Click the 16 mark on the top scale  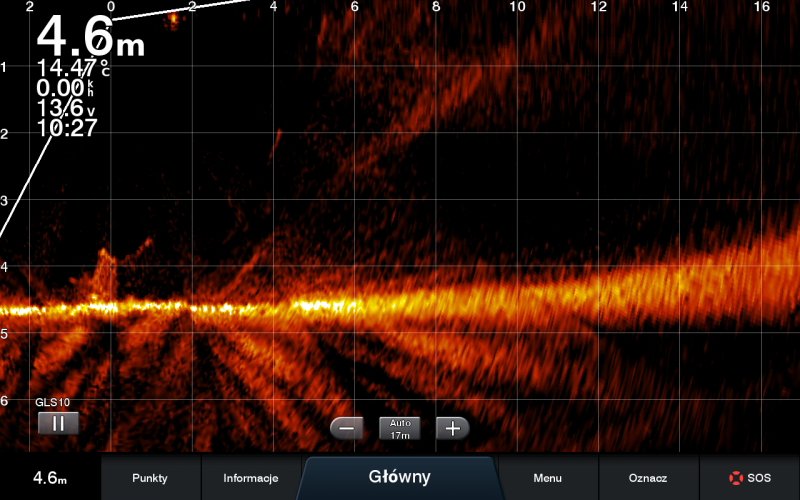[x=761, y=7]
